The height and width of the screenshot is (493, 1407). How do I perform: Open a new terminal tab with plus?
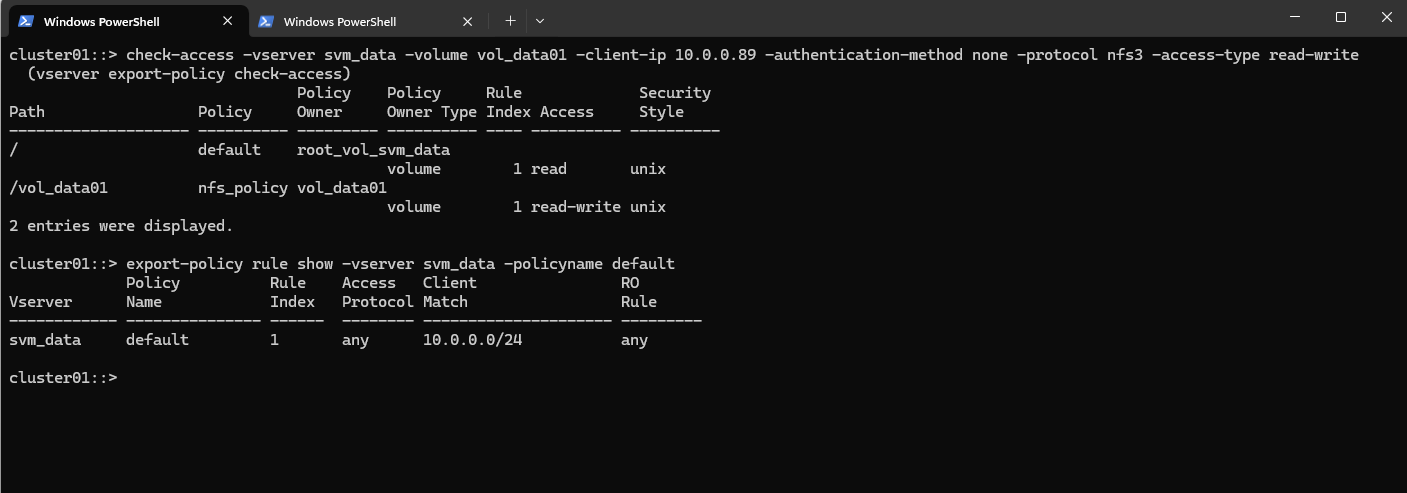tap(510, 21)
